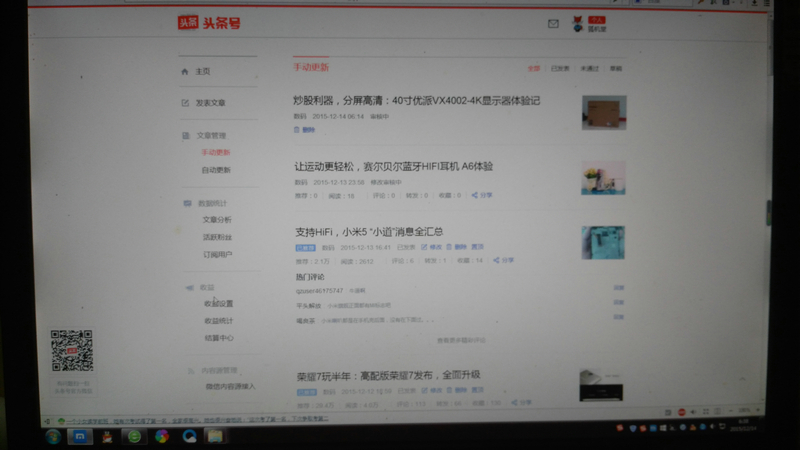Click the taskbar clock
This screenshot has height=450, width=800.
(743, 425)
